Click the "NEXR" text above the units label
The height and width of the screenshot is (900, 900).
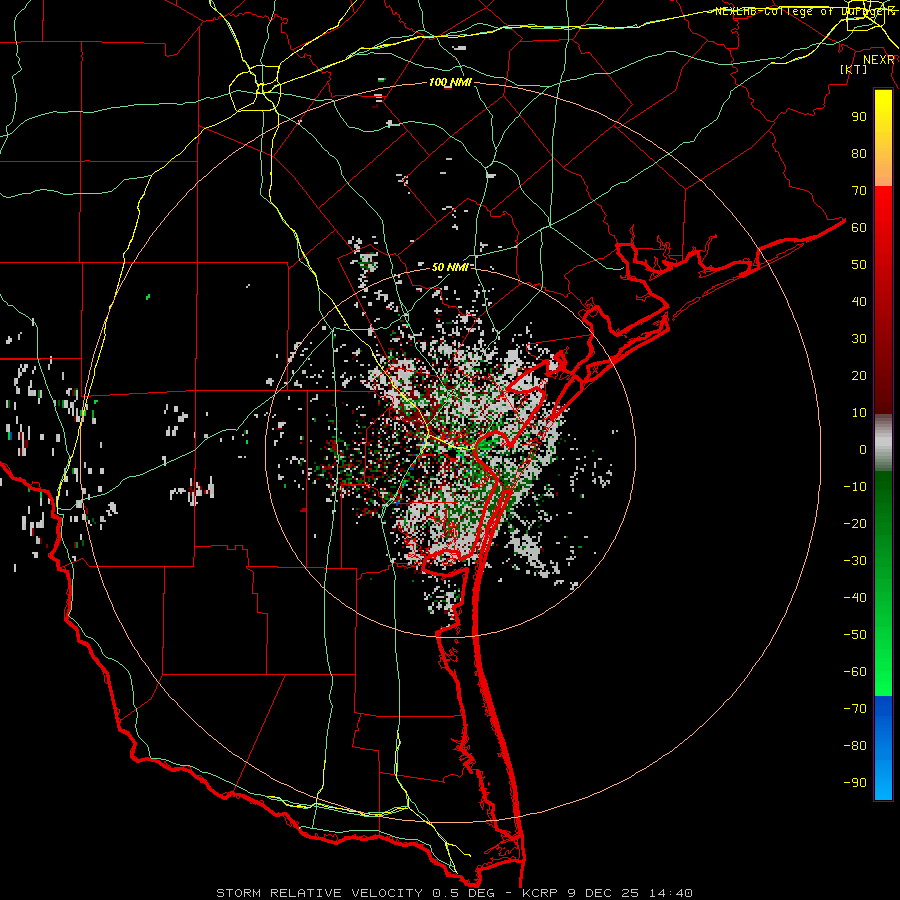coord(879,60)
